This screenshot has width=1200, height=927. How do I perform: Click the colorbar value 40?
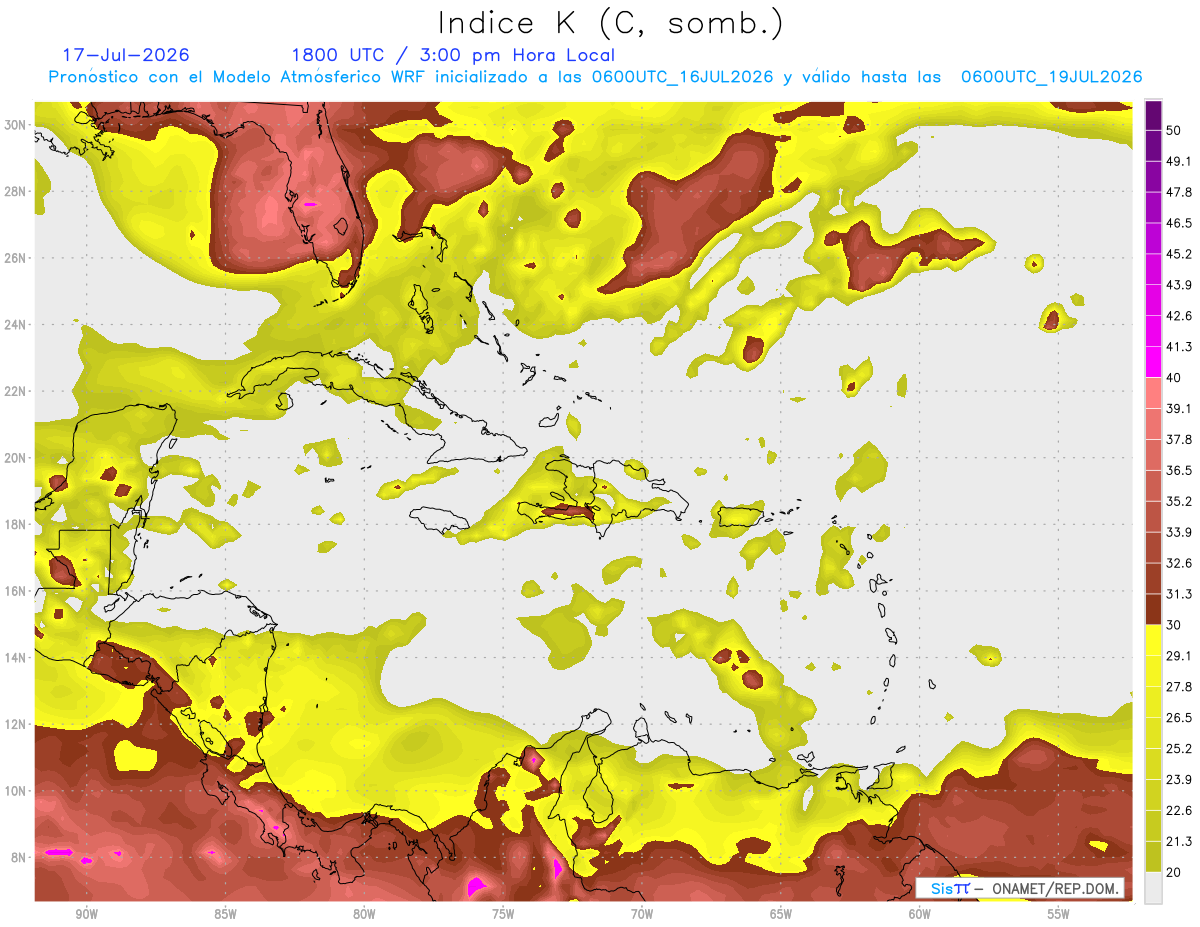point(1174,378)
